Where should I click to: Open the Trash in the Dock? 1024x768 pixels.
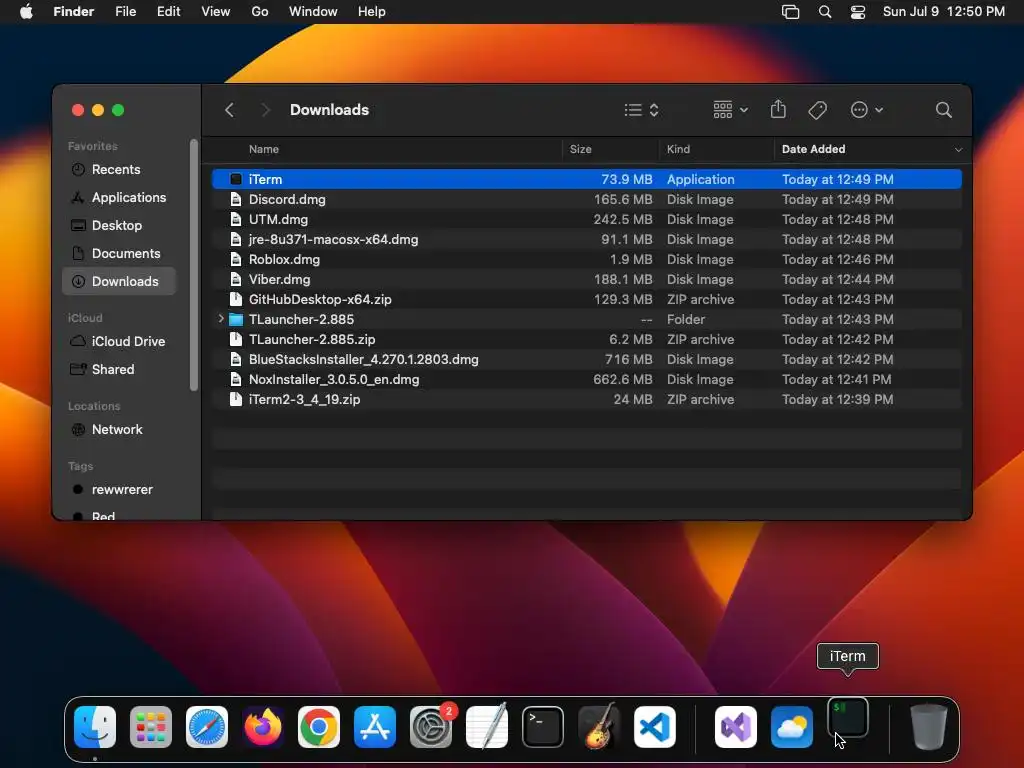tap(929, 727)
